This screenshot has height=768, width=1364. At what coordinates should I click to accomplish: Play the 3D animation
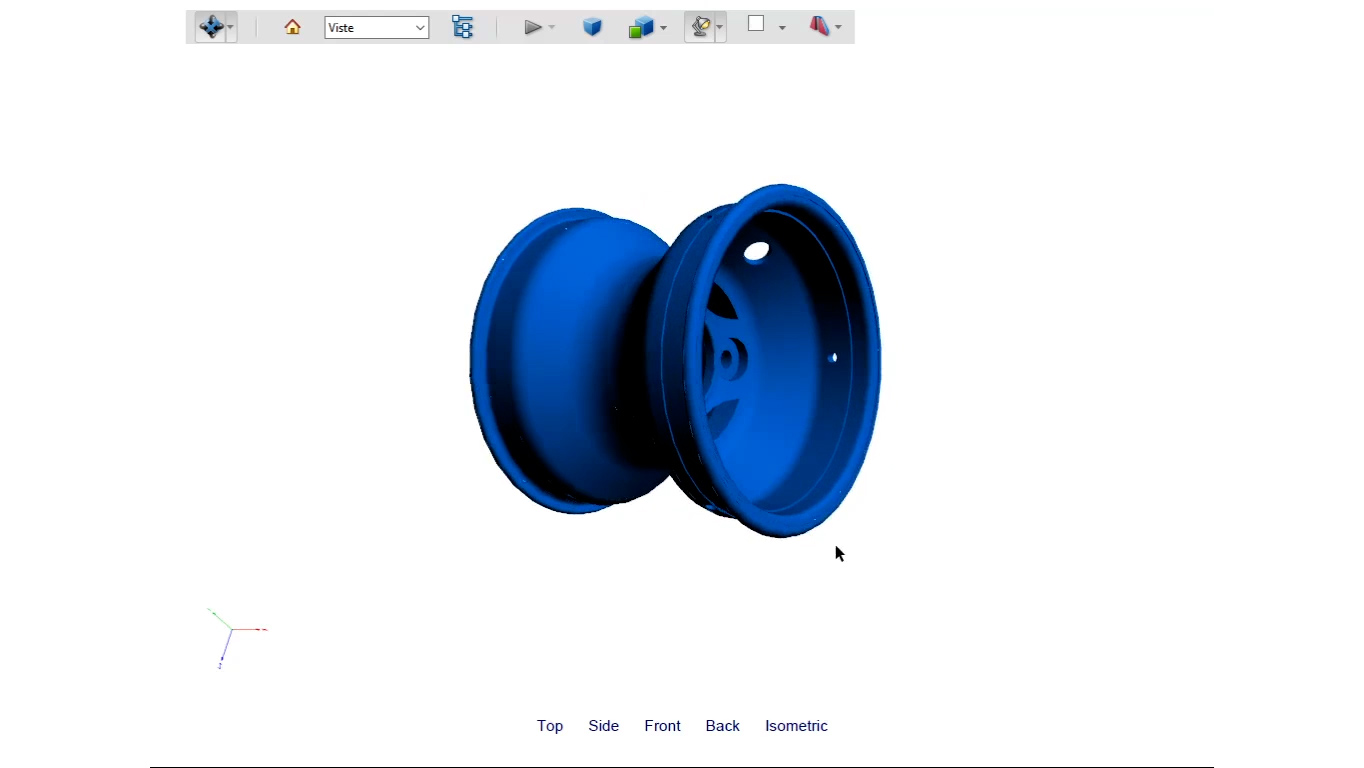[x=533, y=27]
